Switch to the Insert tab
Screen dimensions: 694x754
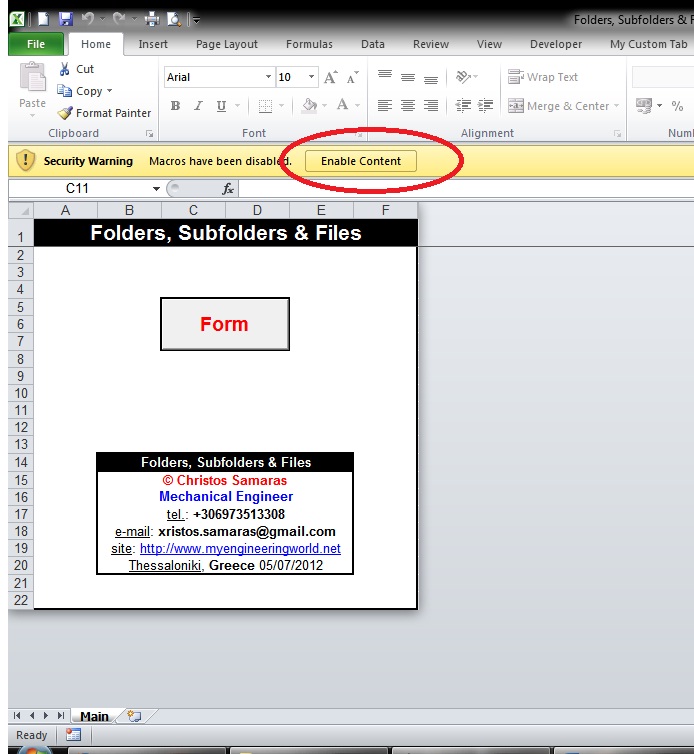pos(153,44)
